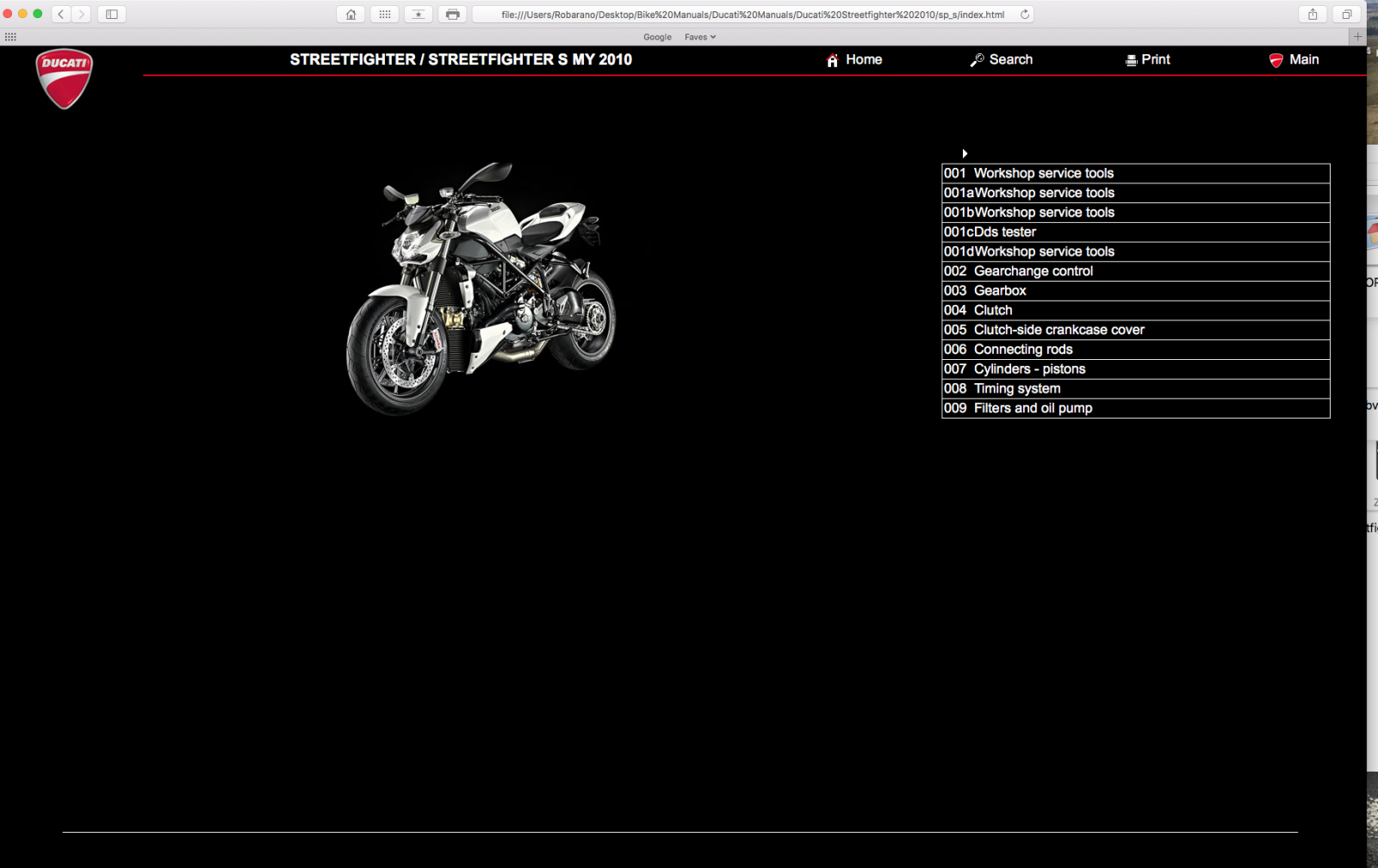The image size is (1378, 868).
Task: Click the small triangle above the section list
Action: coord(965,153)
